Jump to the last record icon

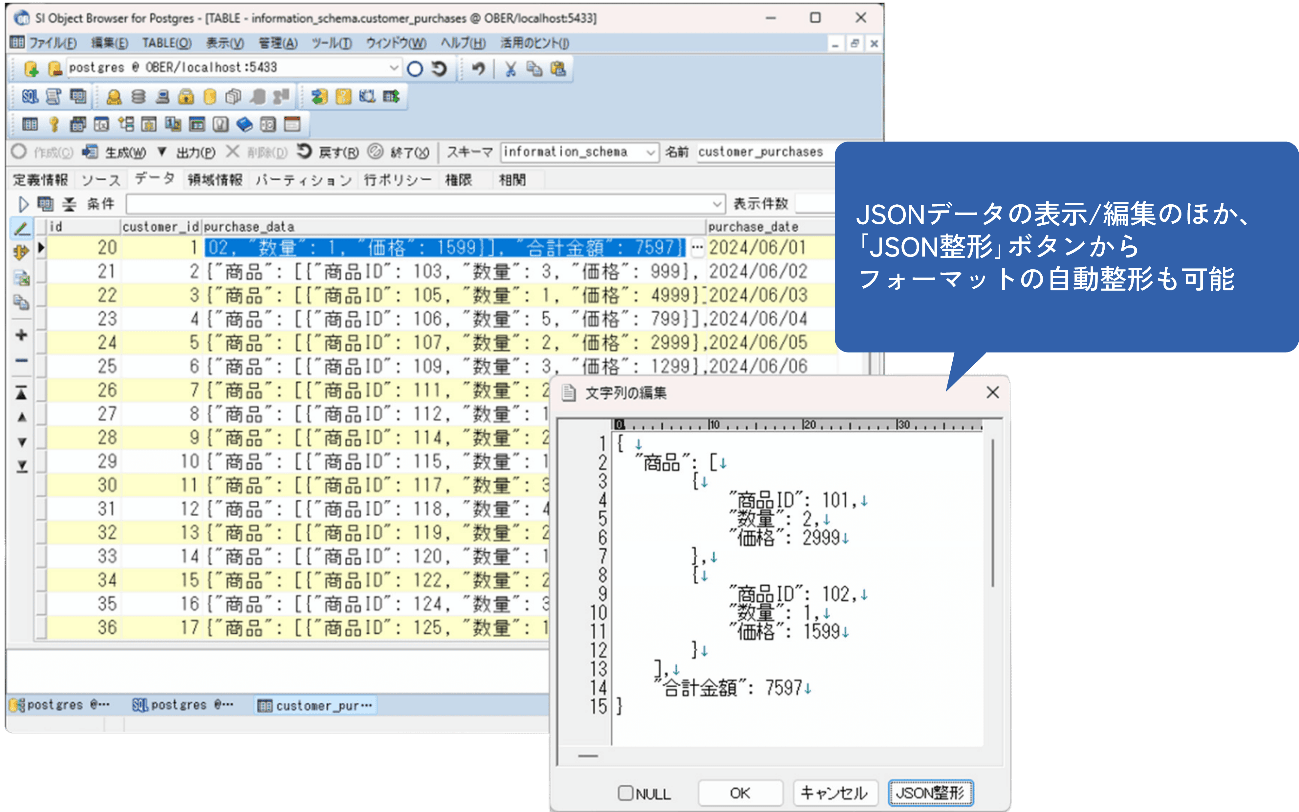22,466
